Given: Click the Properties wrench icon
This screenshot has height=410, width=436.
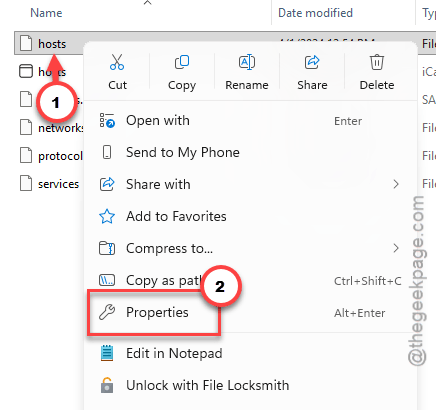Looking at the screenshot, I should pyautogui.click(x=107, y=312).
